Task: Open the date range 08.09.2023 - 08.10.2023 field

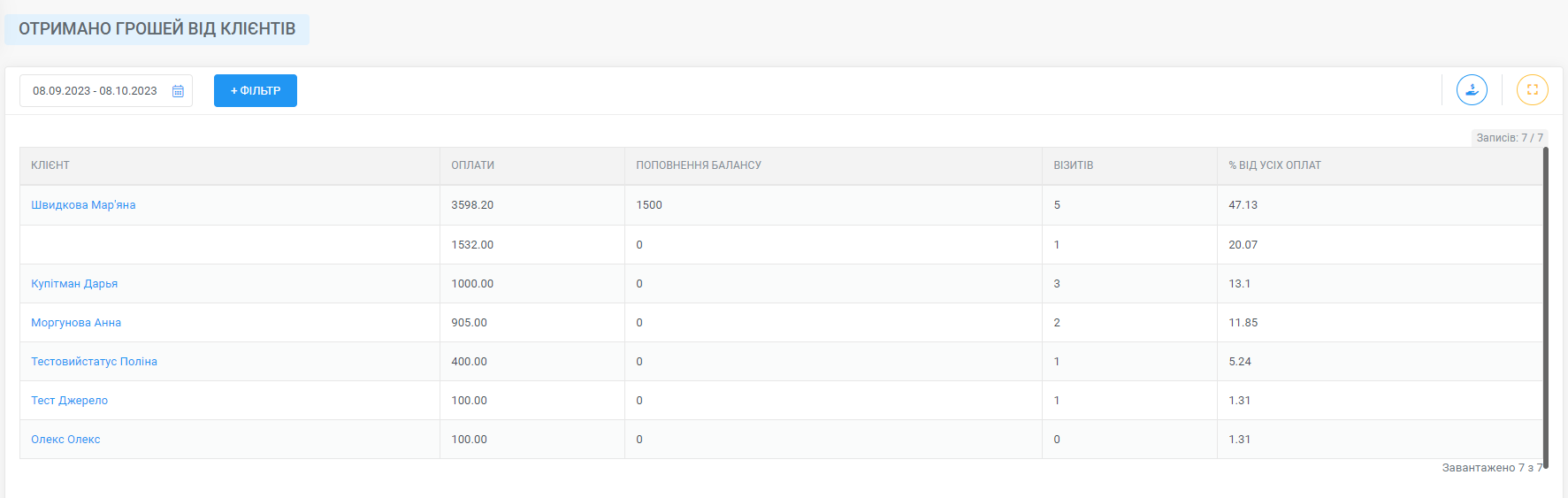Action: [x=106, y=90]
